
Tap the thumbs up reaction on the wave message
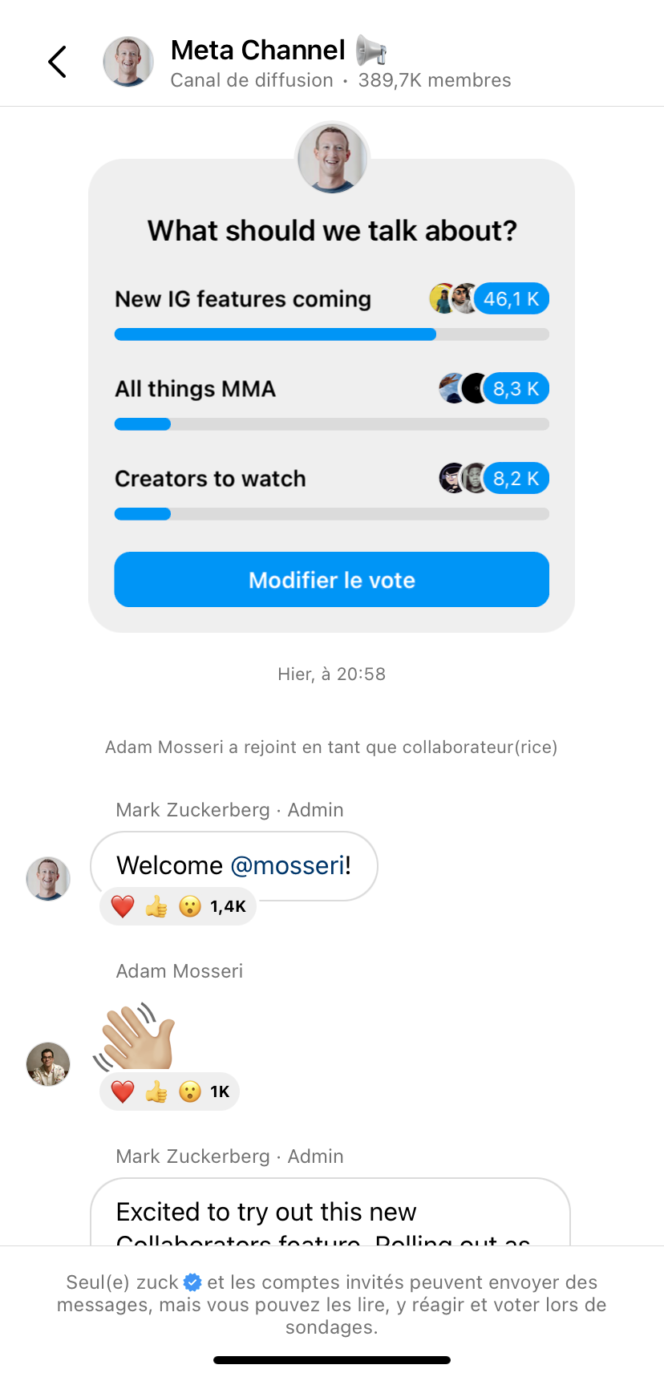pos(158,1091)
